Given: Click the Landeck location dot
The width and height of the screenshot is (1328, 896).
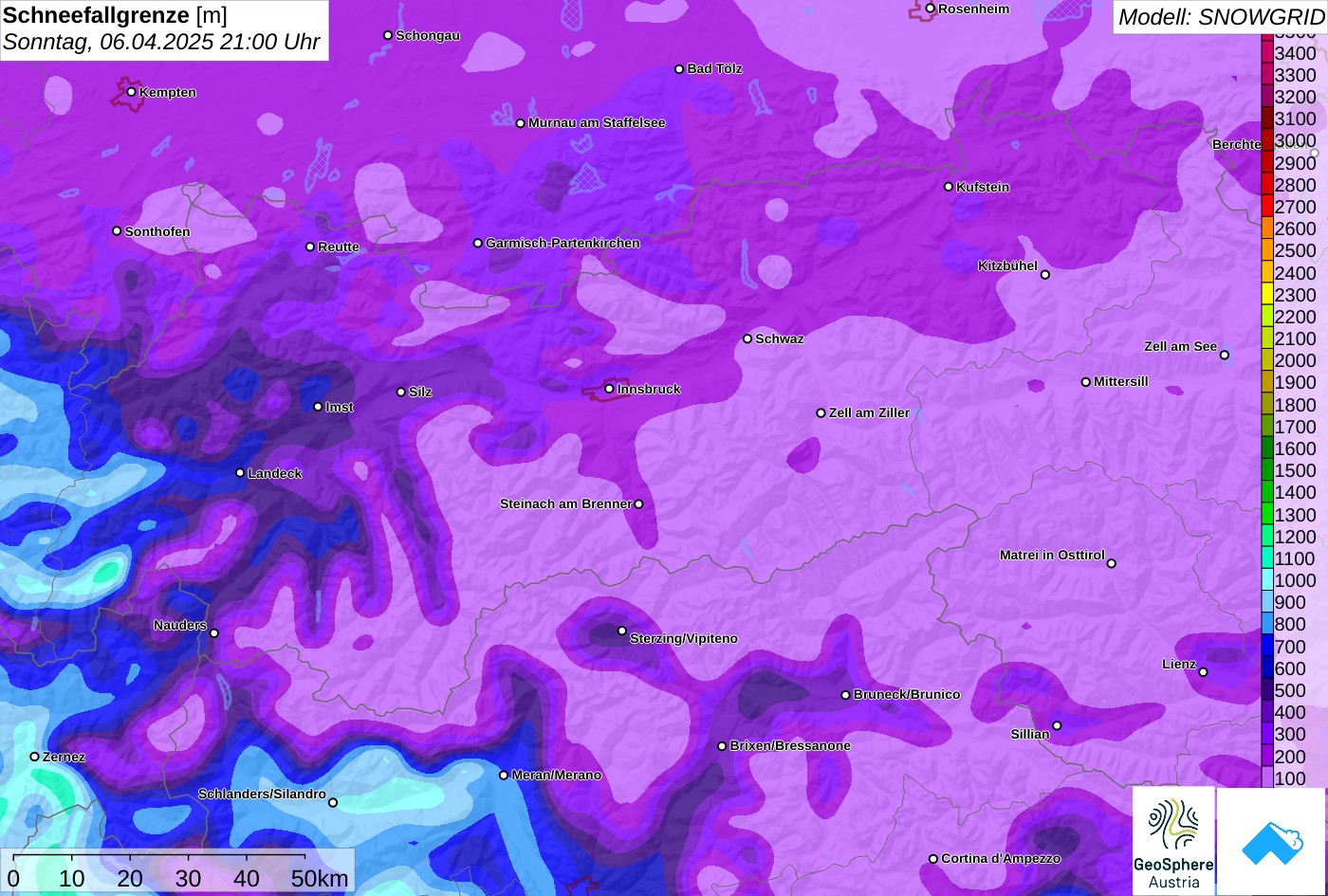Looking at the screenshot, I should (x=240, y=473).
